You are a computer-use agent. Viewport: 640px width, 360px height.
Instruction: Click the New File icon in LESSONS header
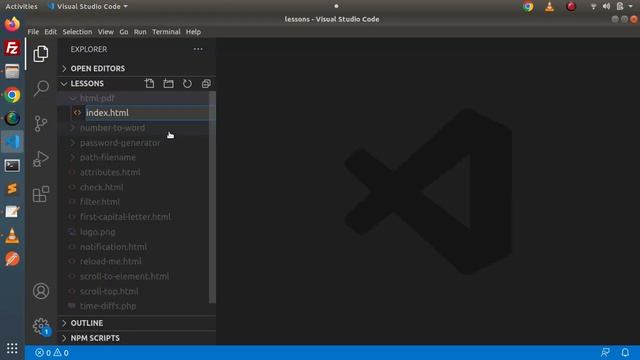point(149,84)
